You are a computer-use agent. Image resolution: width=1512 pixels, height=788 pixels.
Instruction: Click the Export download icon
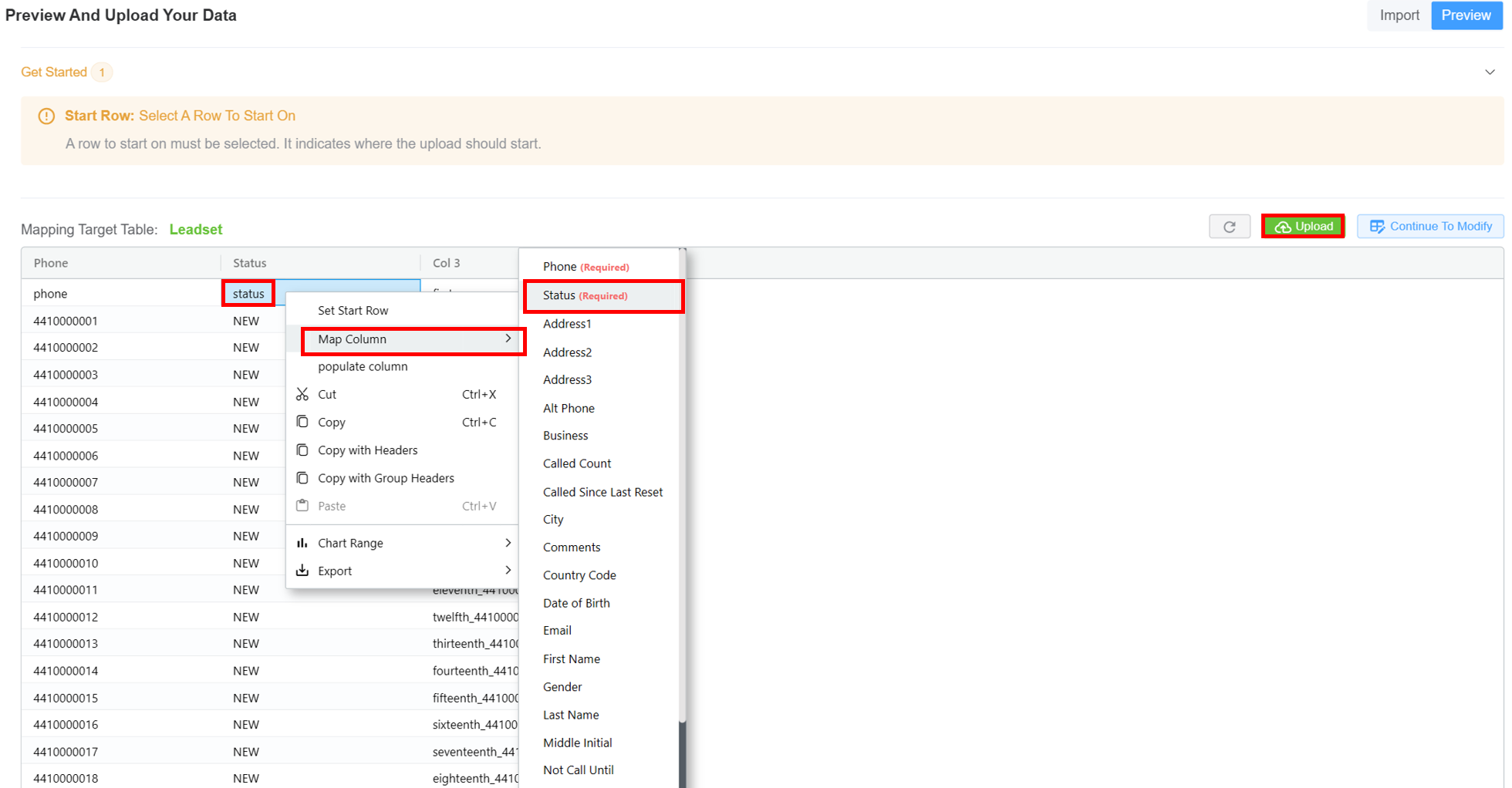point(302,571)
